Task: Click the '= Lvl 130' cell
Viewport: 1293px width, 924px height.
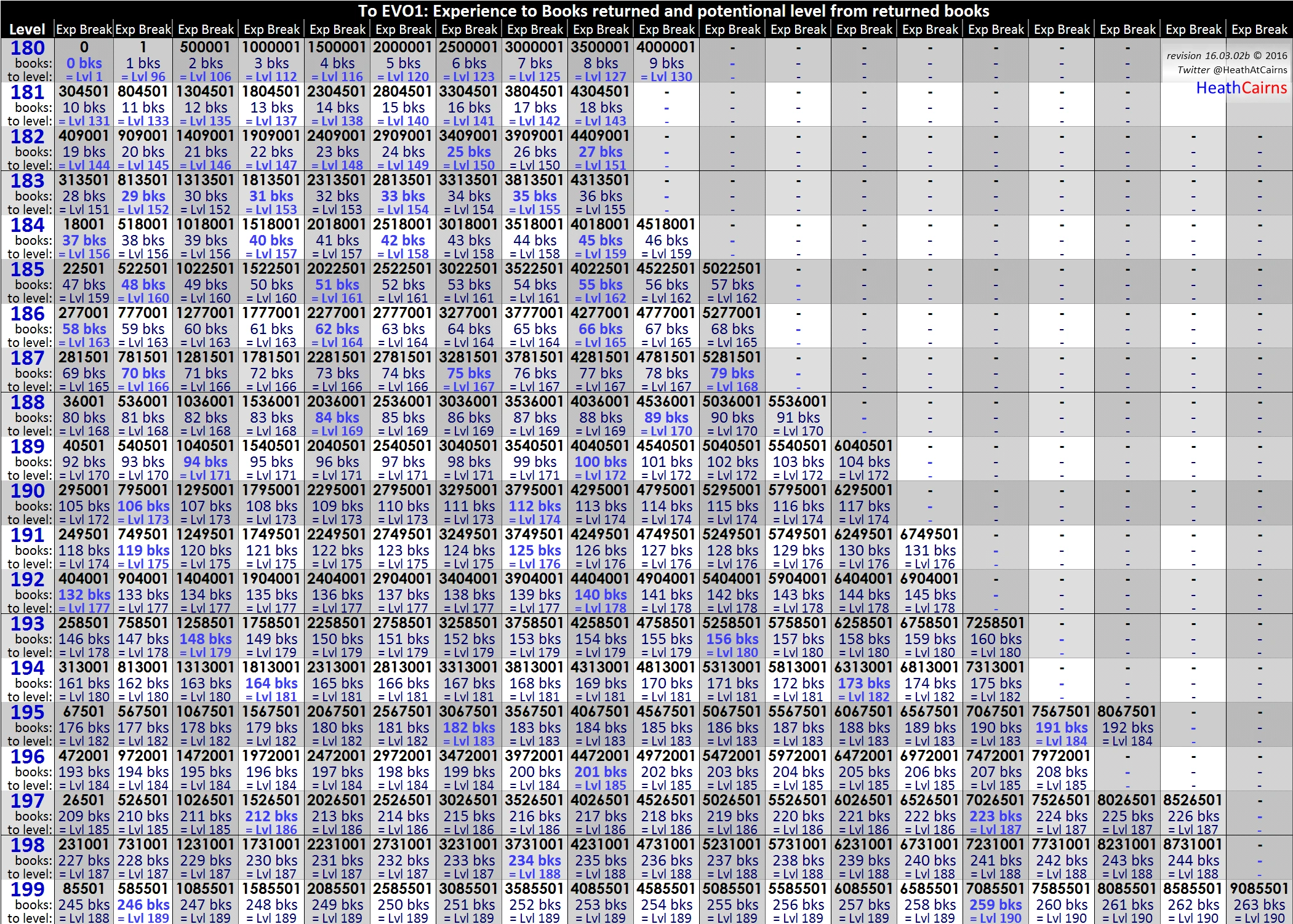Action: click(667, 77)
